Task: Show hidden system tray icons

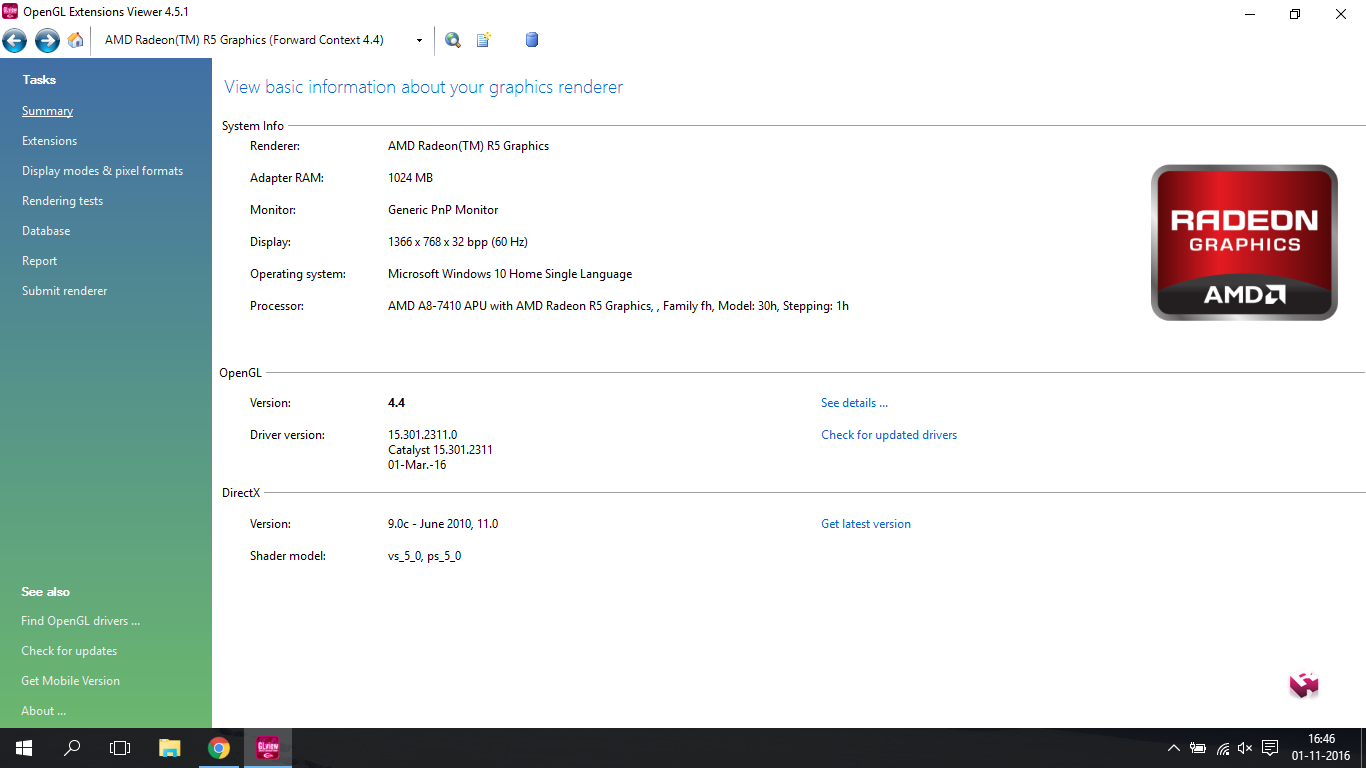Action: (x=1174, y=748)
